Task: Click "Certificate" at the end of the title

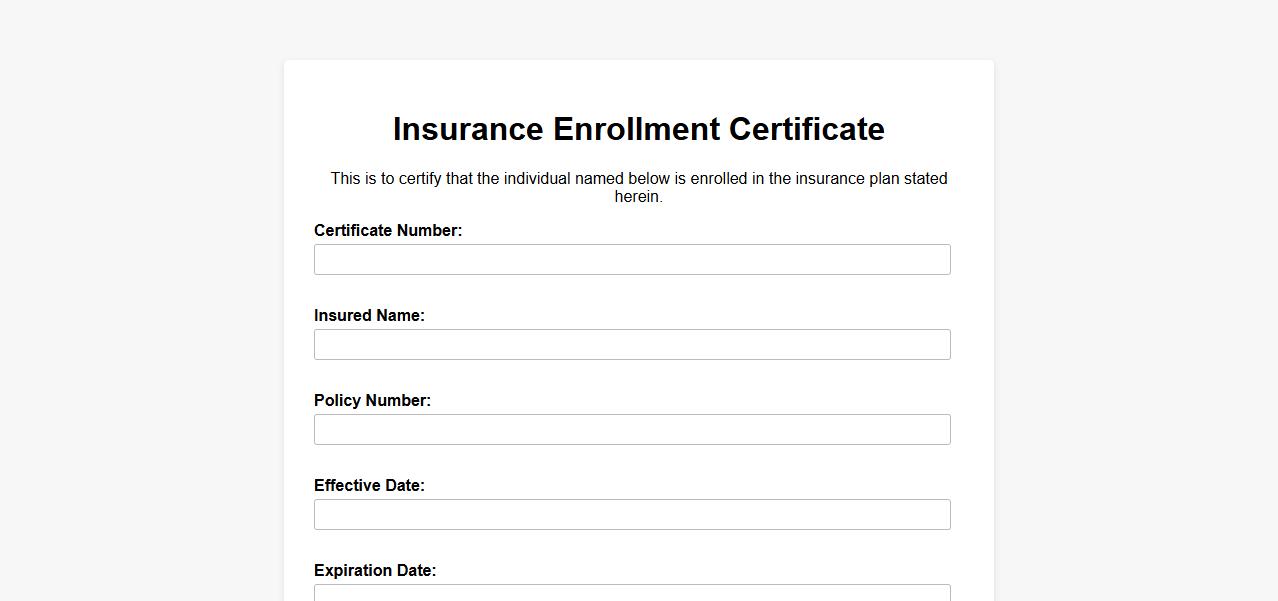Action: [x=806, y=130]
